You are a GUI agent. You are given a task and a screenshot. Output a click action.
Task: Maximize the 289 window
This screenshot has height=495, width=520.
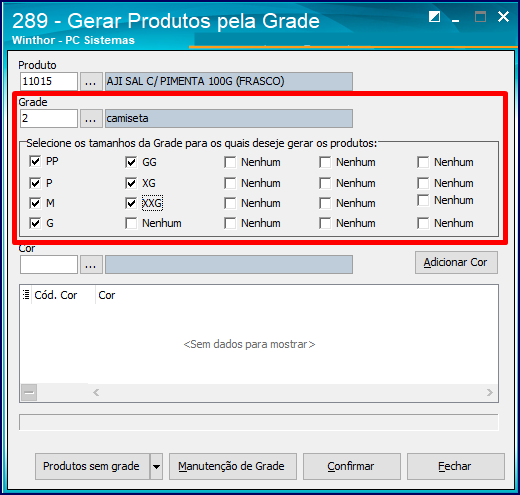(x=480, y=16)
